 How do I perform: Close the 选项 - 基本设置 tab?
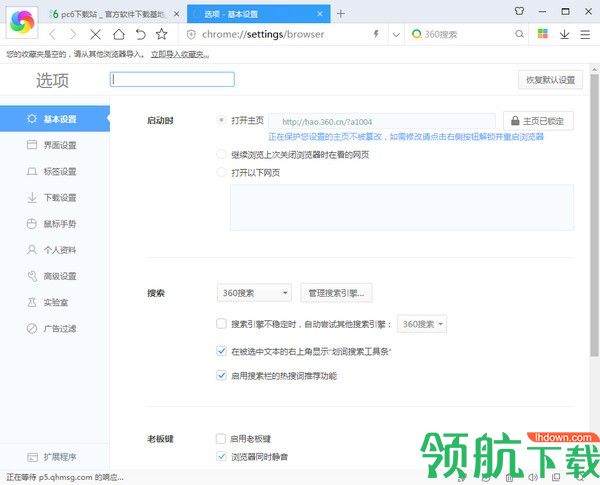pos(320,14)
